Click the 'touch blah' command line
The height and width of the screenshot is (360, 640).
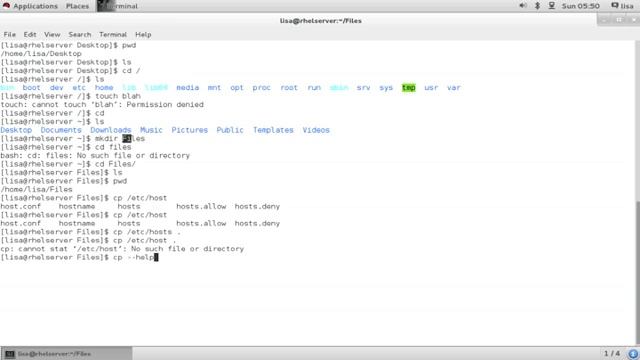71,96
